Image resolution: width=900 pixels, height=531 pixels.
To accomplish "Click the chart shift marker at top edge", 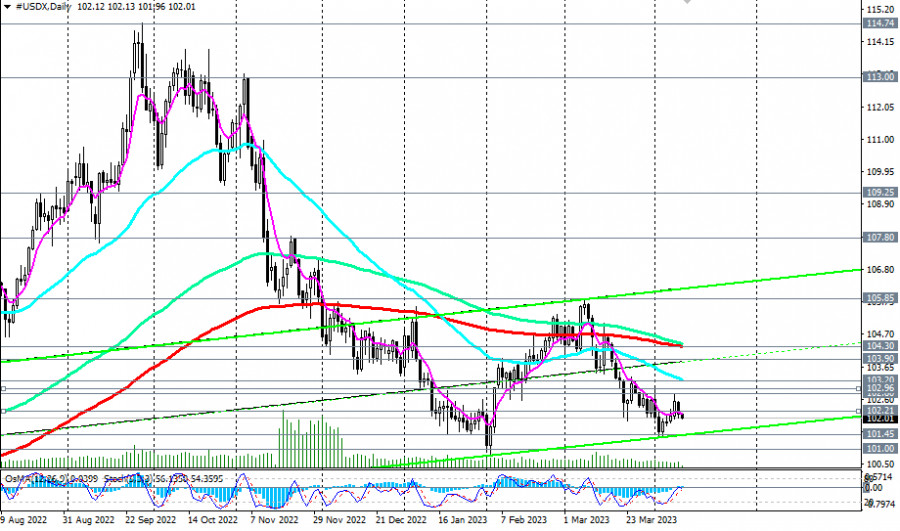I will (686, 3).
